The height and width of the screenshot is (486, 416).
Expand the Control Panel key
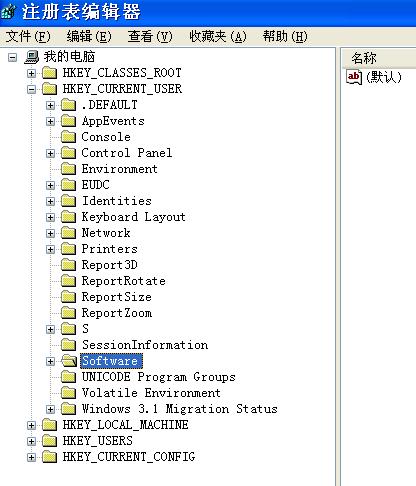pyautogui.click(x=50, y=153)
